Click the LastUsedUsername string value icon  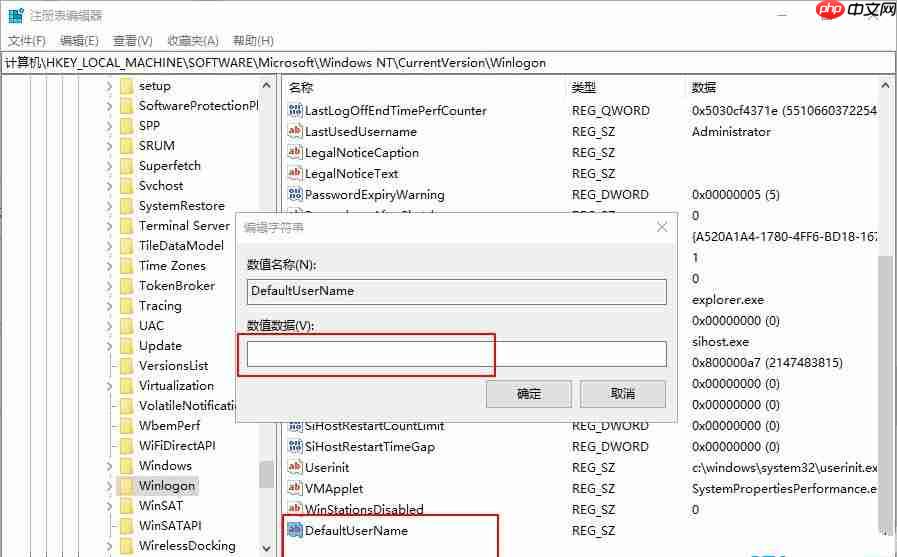click(295, 132)
